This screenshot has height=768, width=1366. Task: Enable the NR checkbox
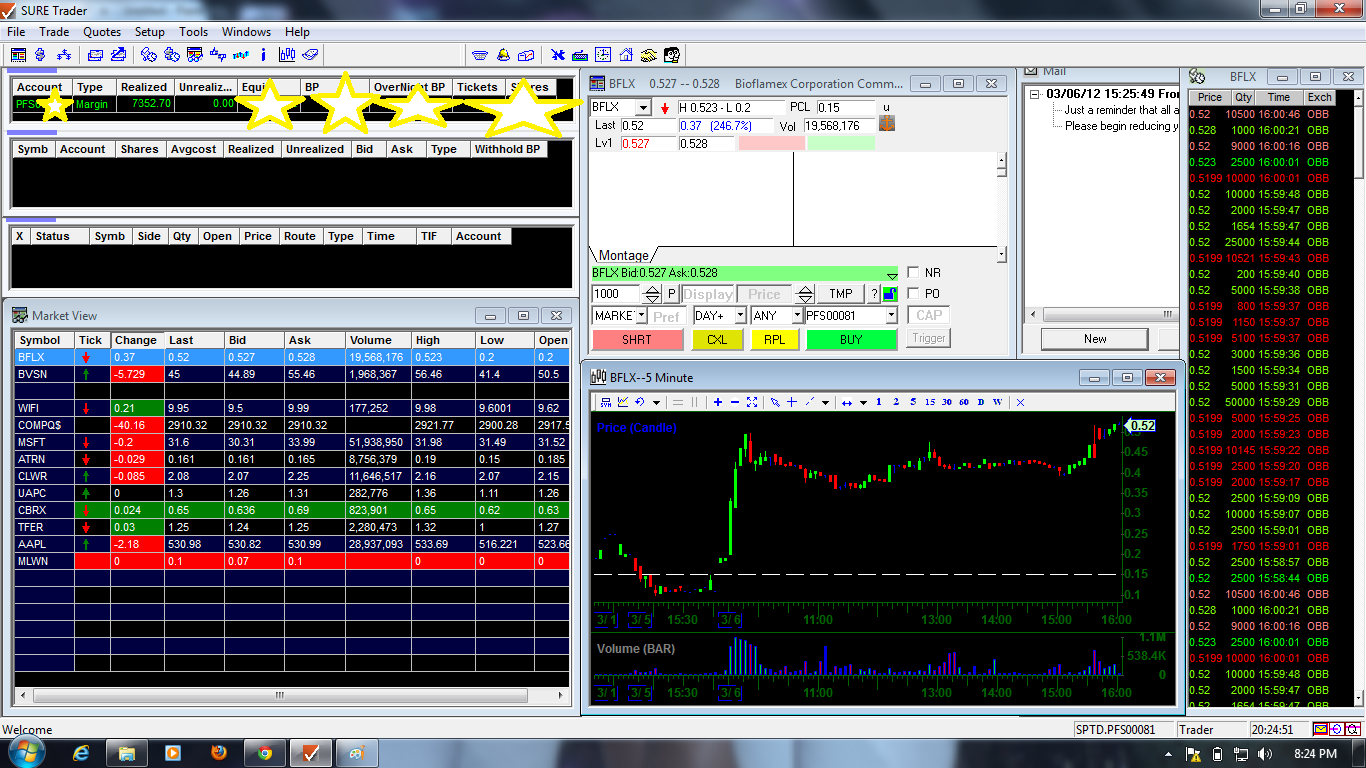click(912, 272)
